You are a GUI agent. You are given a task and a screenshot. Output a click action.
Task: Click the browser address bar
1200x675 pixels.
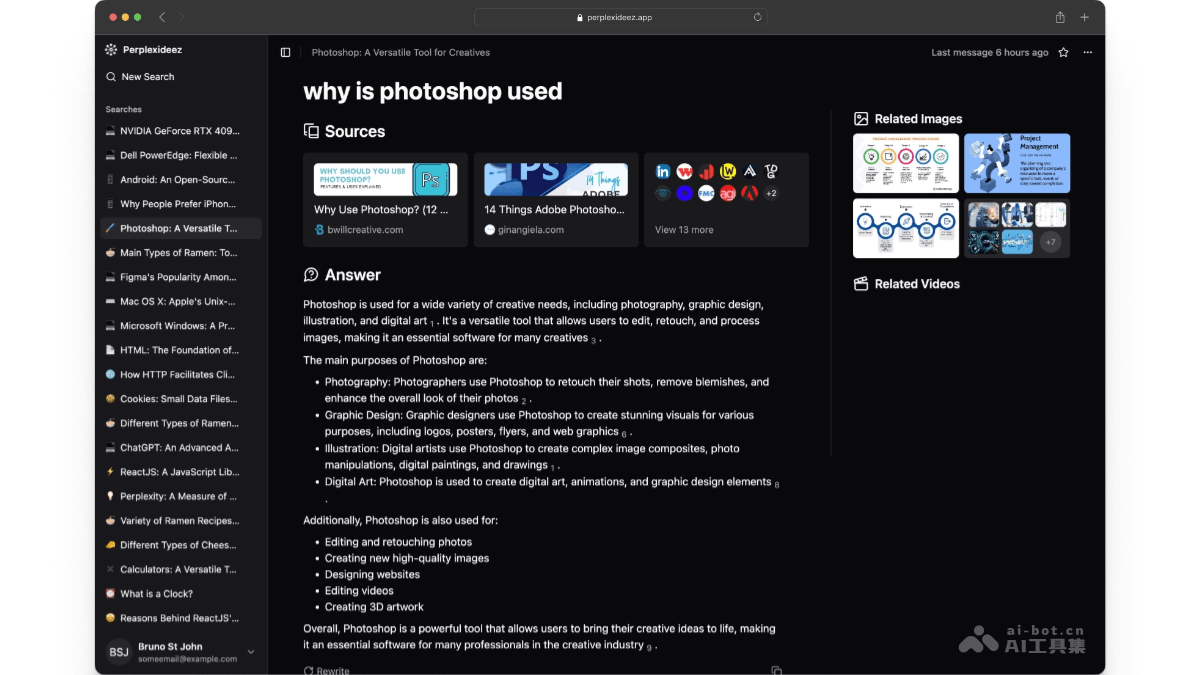[x=620, y=17]
